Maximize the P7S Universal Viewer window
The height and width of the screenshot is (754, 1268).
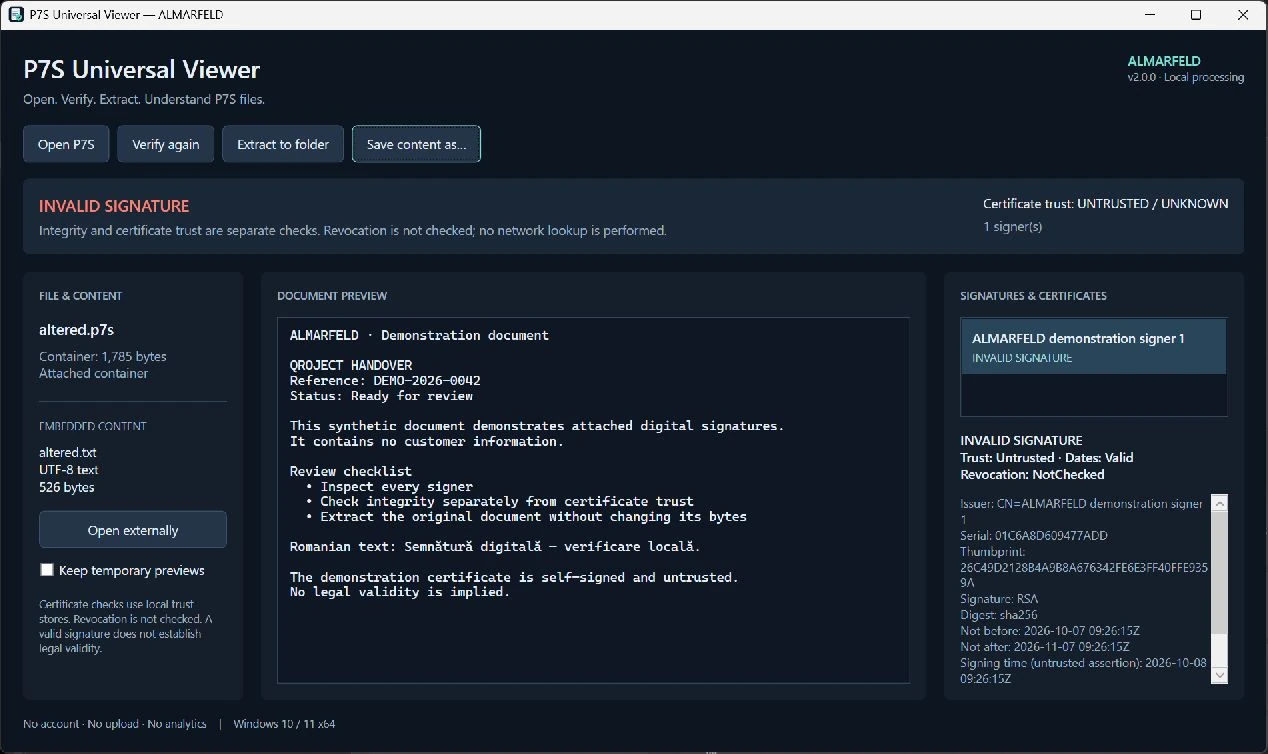(x=1196, y=15)
